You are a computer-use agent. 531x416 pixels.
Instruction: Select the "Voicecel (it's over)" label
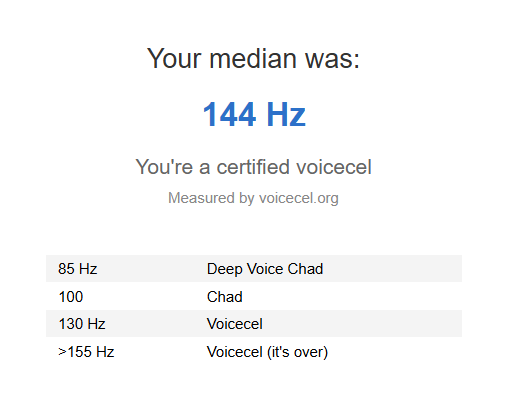(x=268, y=352)
